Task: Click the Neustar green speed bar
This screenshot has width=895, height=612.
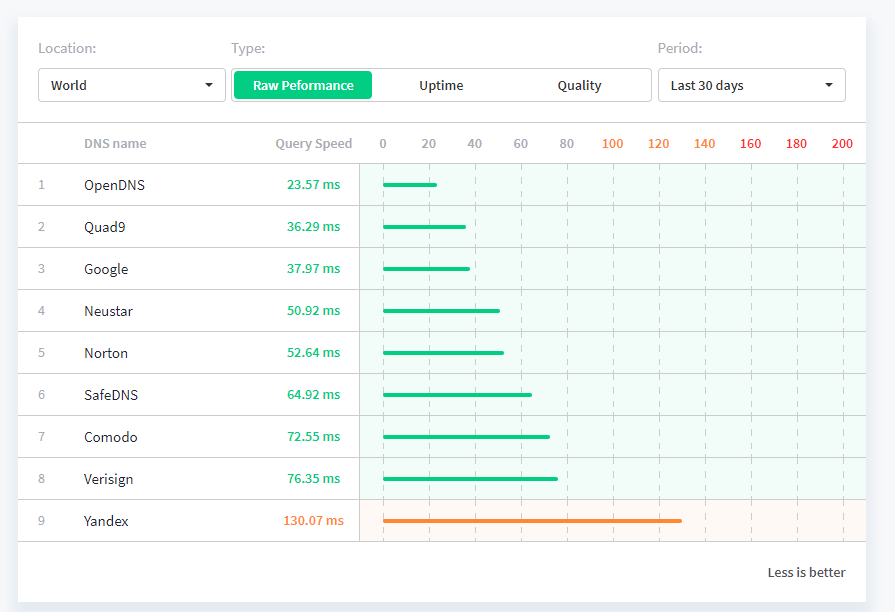Action: point(442,311)
